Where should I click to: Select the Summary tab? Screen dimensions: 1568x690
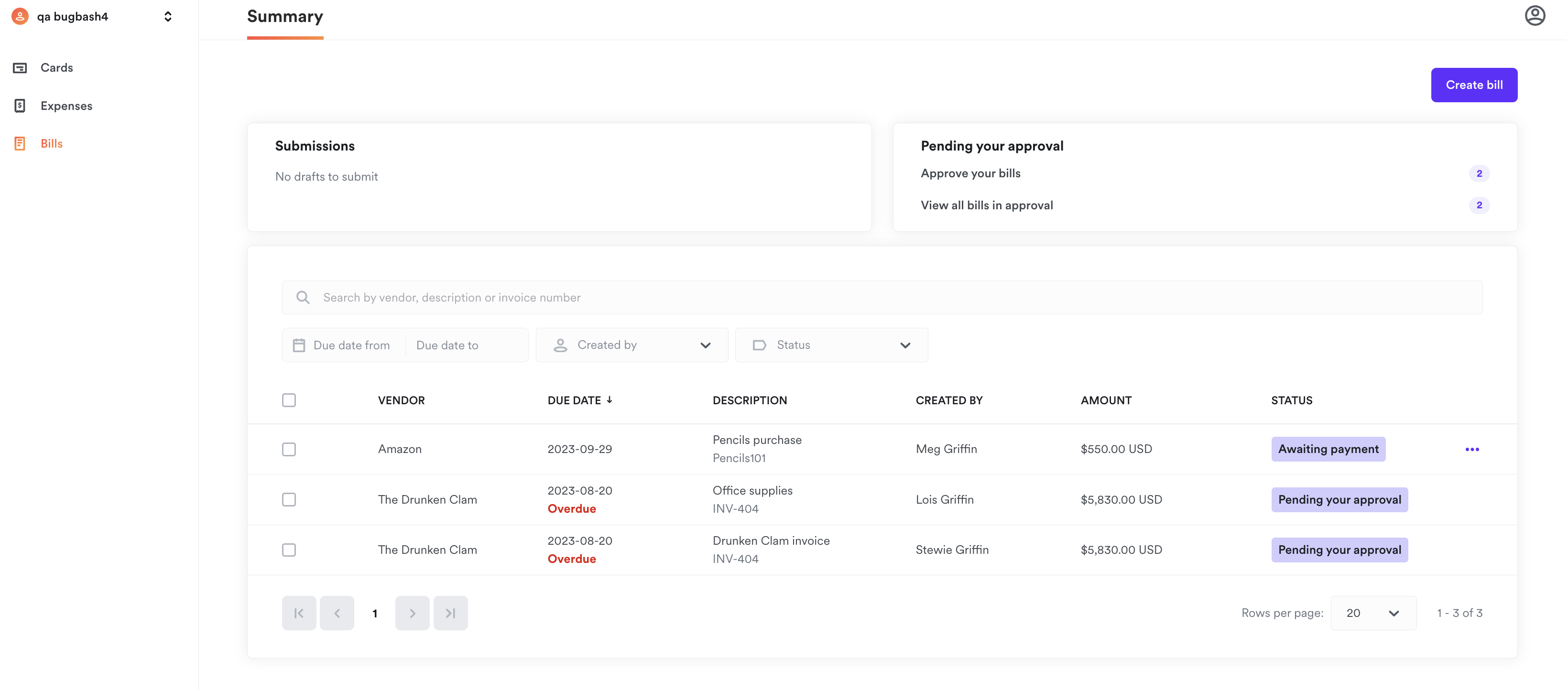(285, 17)
